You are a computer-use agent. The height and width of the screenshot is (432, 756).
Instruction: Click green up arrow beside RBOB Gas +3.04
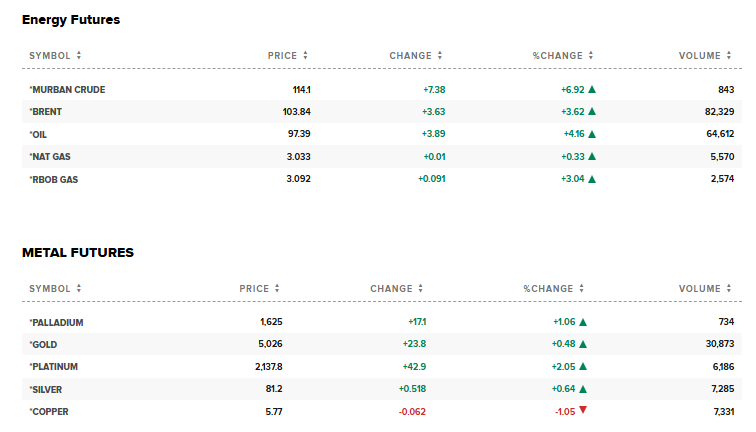point(592,179)
